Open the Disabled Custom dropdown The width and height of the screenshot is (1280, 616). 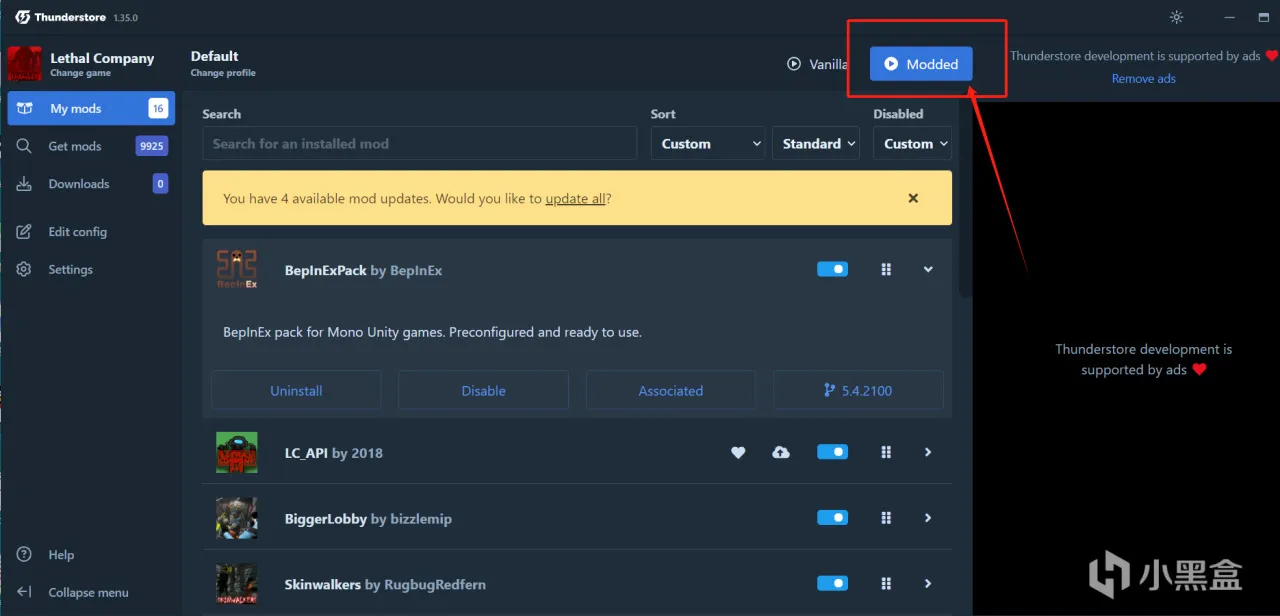pos(912,143)
